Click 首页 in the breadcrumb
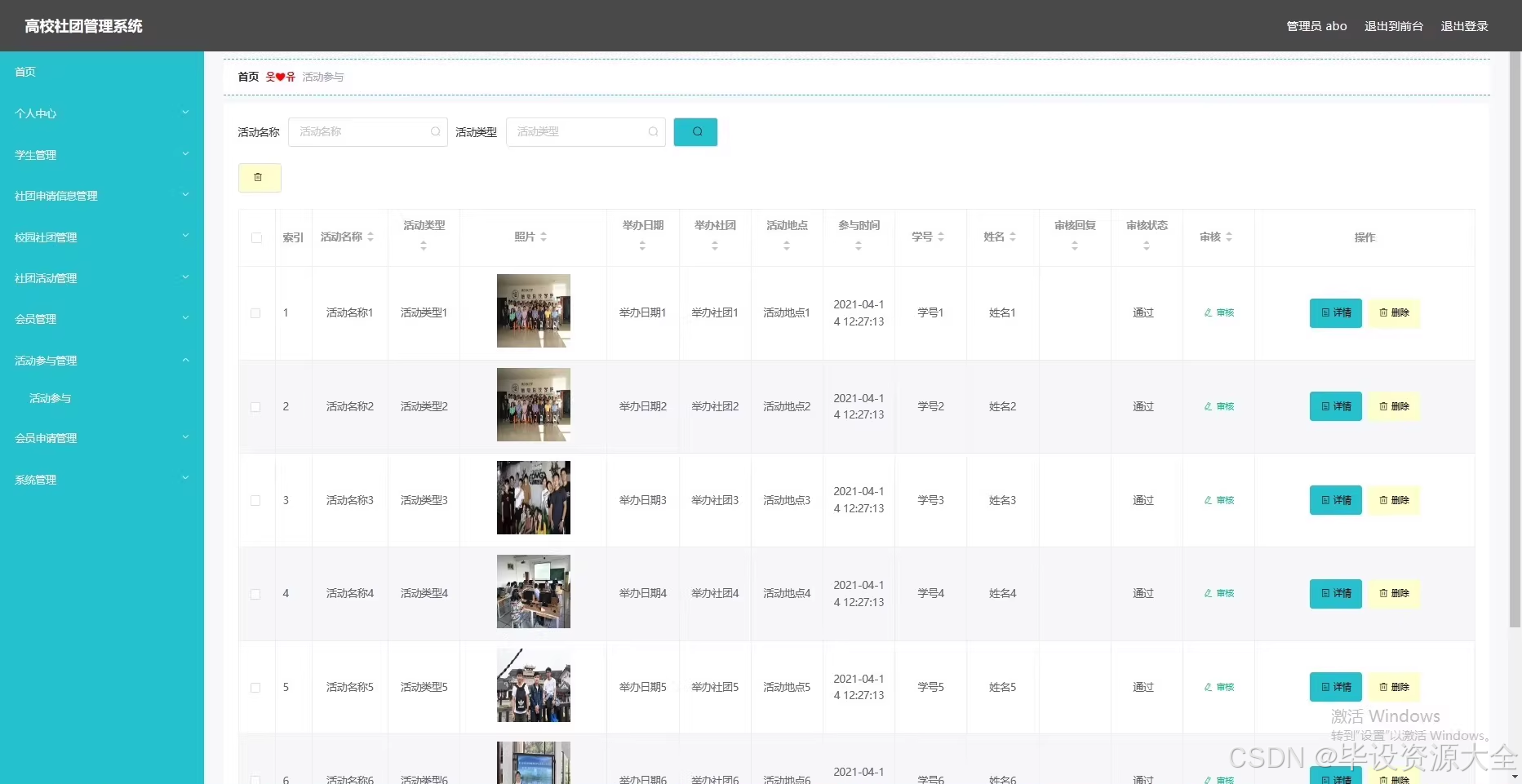This screenshot has height=784, width=1522. pos(248,77)
